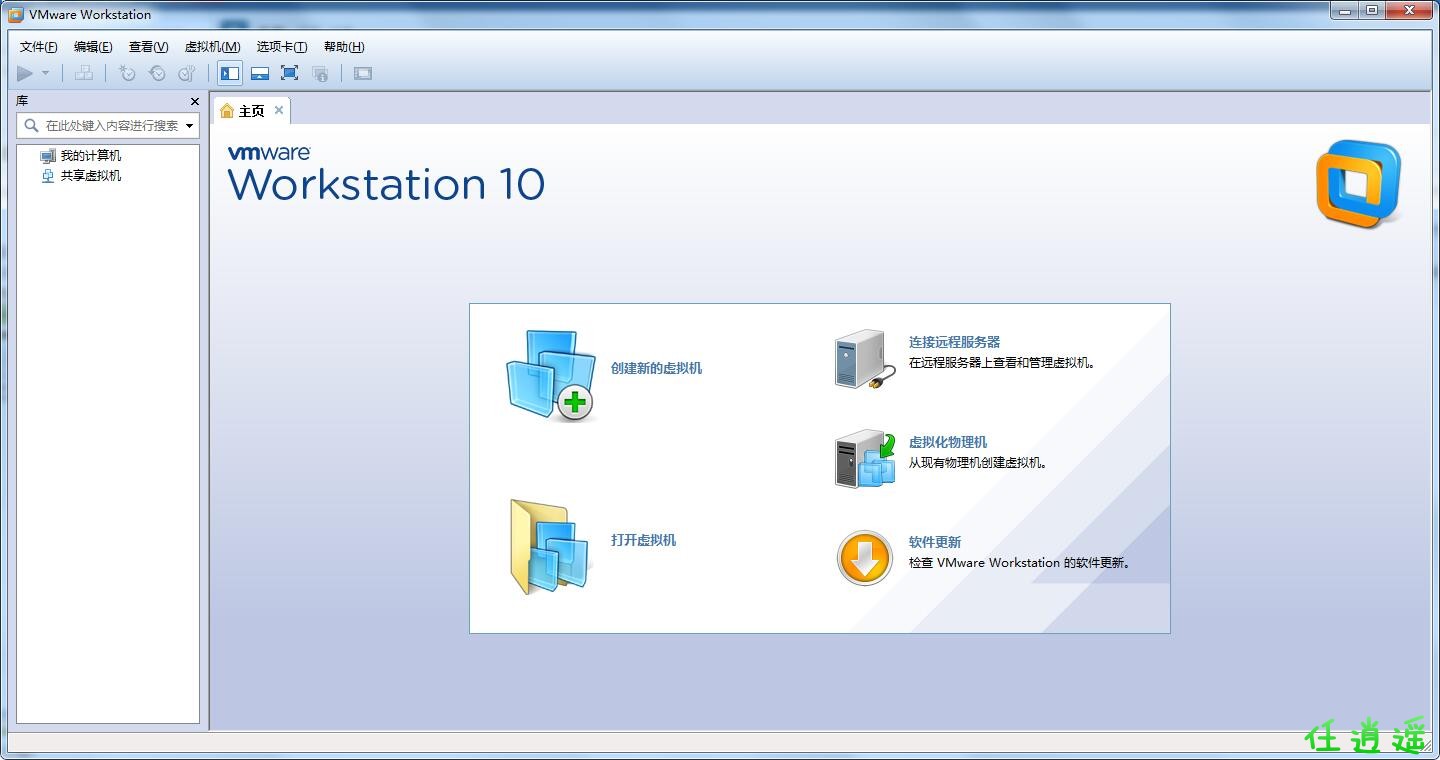Click the revert to snapshot toolbar icon
1440x760 pixels.
pos(157,73)
